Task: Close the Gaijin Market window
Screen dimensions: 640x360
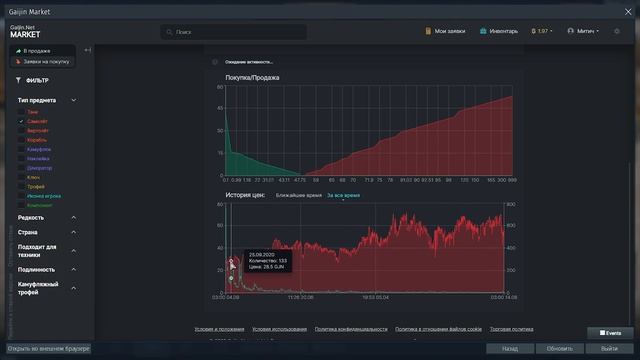Action: 628,12
